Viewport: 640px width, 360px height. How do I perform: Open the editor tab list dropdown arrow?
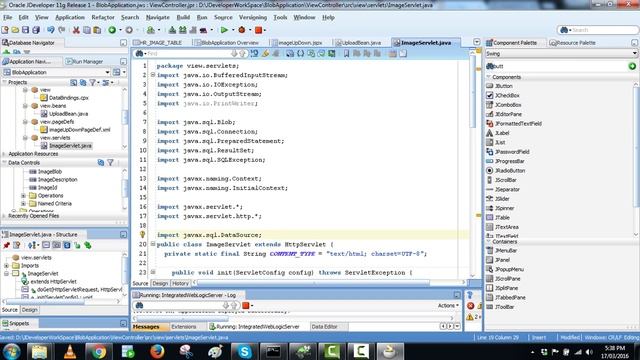point(477,42)
